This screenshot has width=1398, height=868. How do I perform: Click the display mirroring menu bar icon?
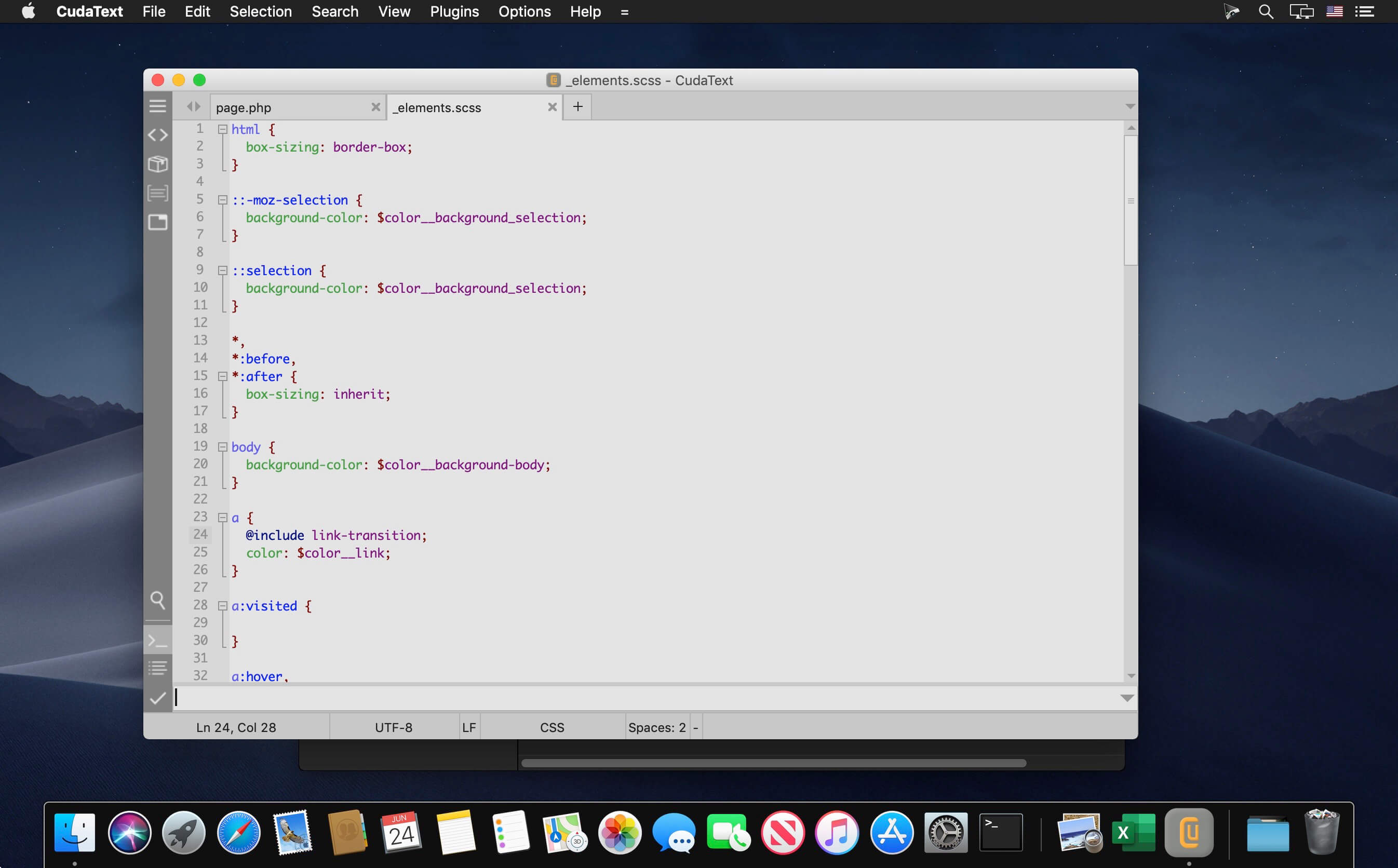[x=1301, y=11]
